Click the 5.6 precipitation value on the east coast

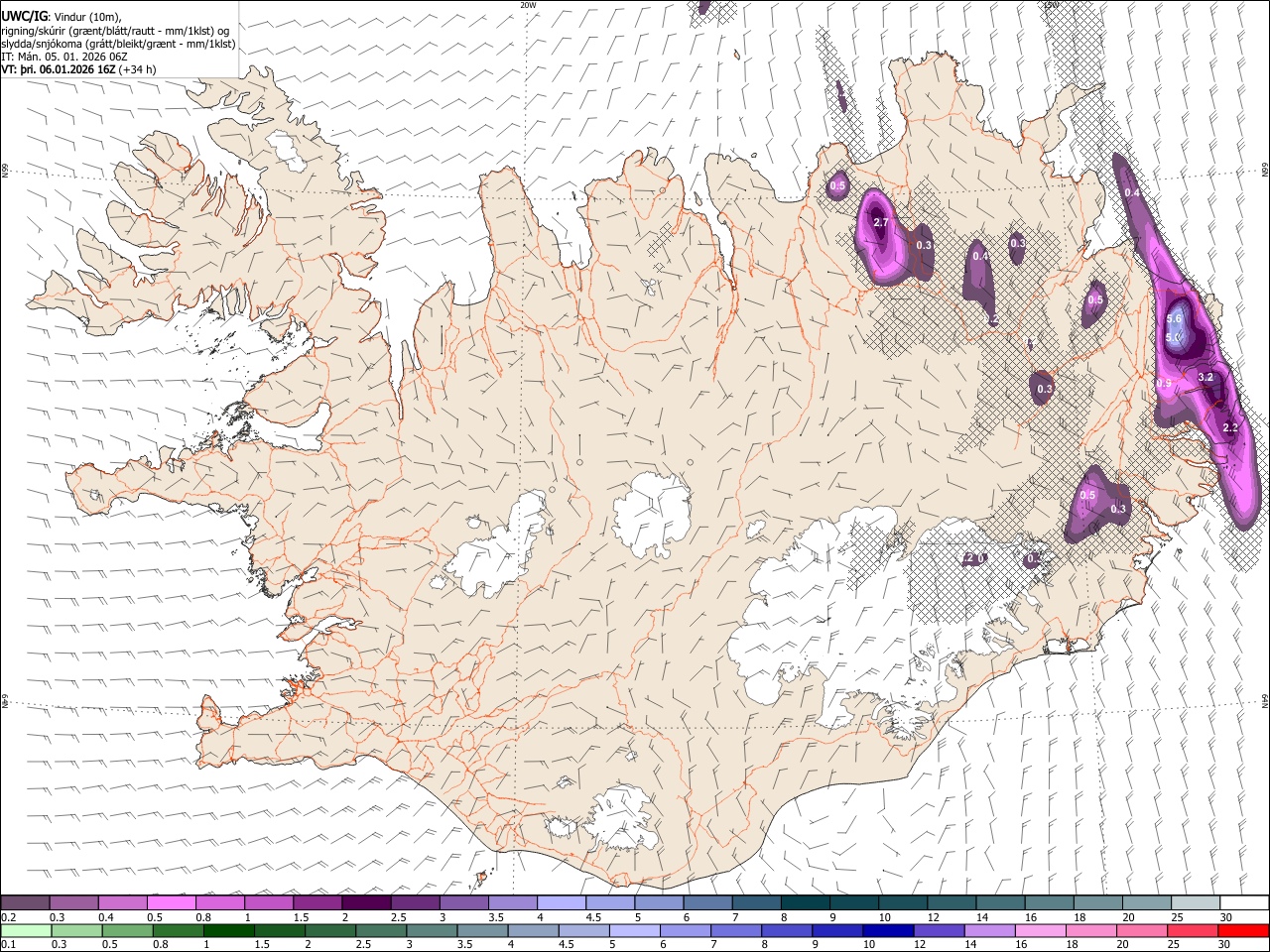click(1174, 318)
